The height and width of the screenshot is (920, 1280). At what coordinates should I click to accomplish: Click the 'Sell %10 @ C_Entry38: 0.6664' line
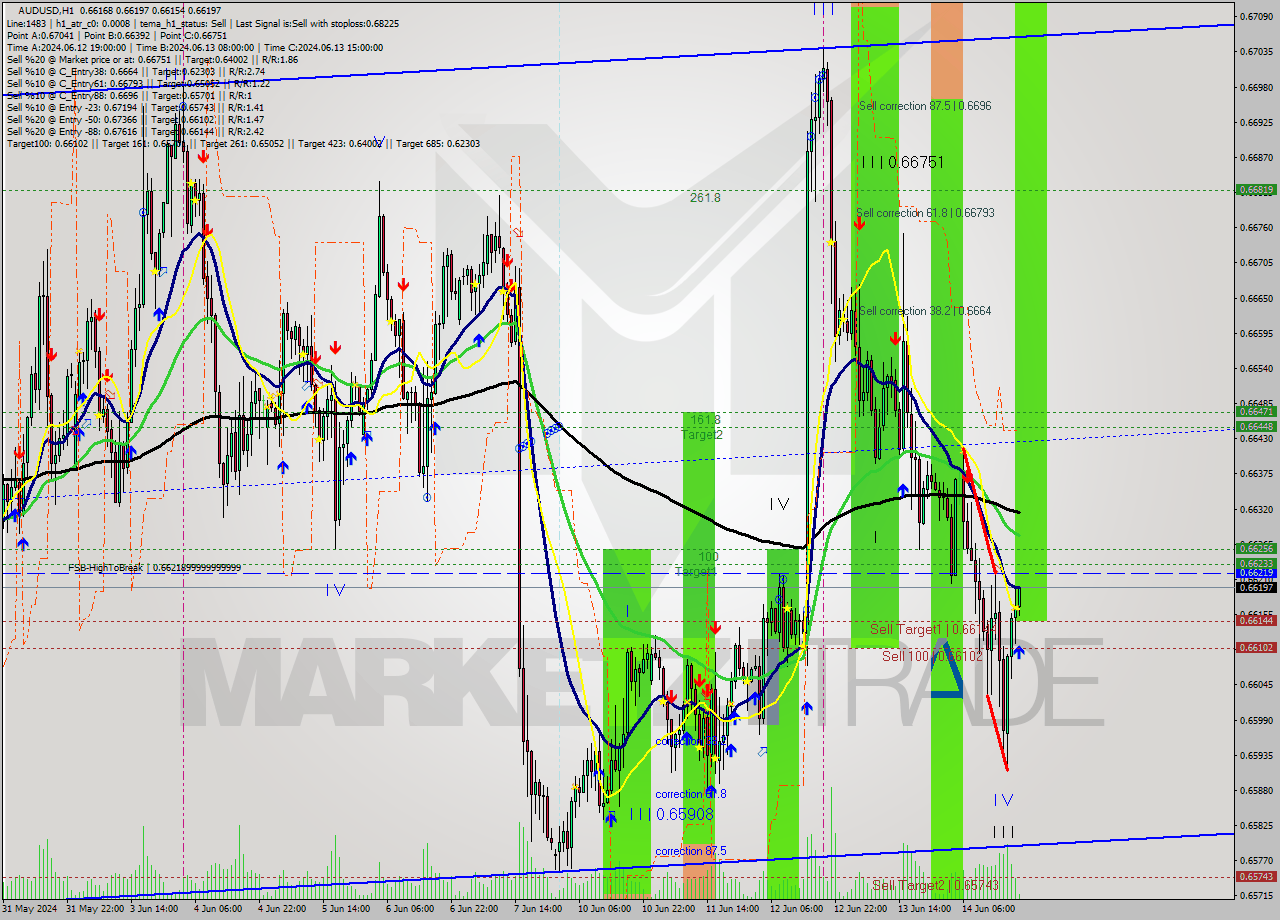[x=136, y=71]
